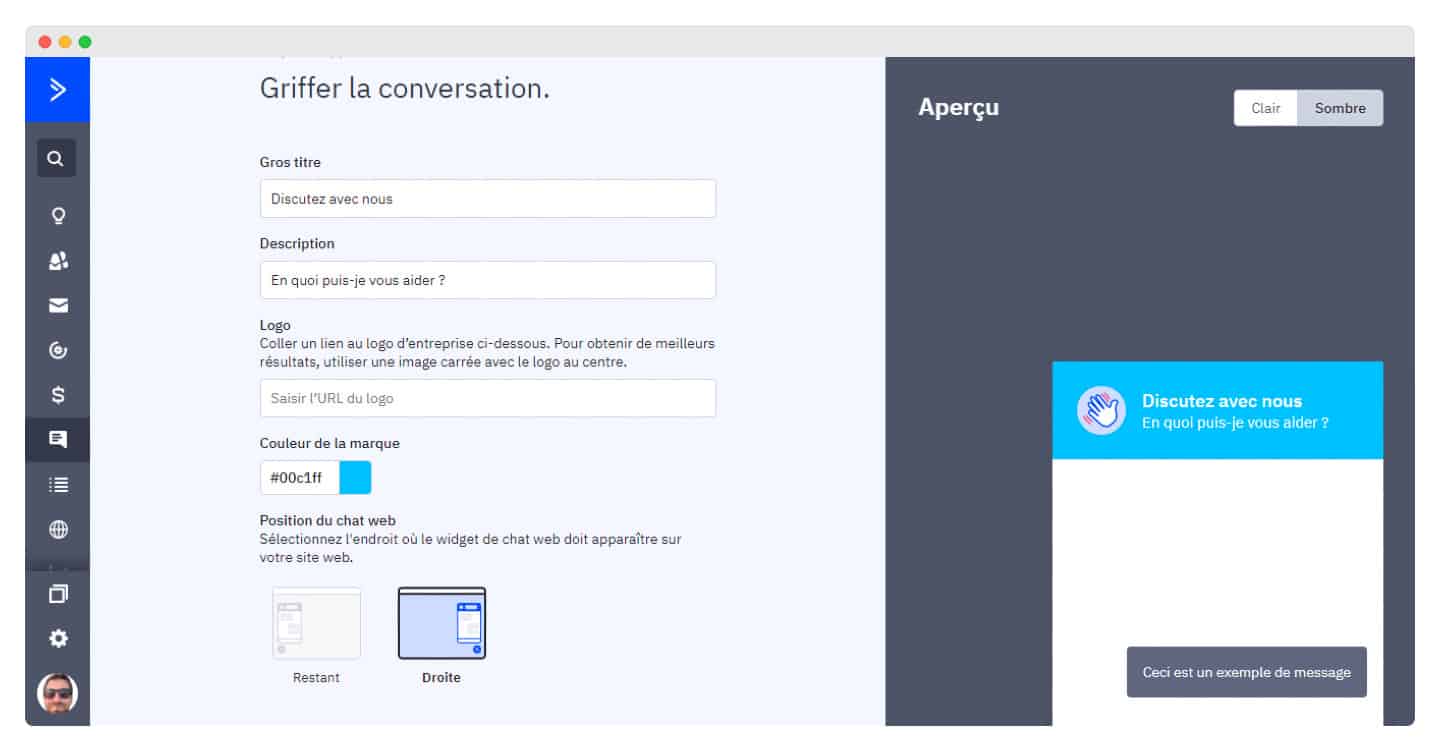Click the logo URL input field
The image size is (1440, 751).
pyautogui.click(x=488, y=398)
